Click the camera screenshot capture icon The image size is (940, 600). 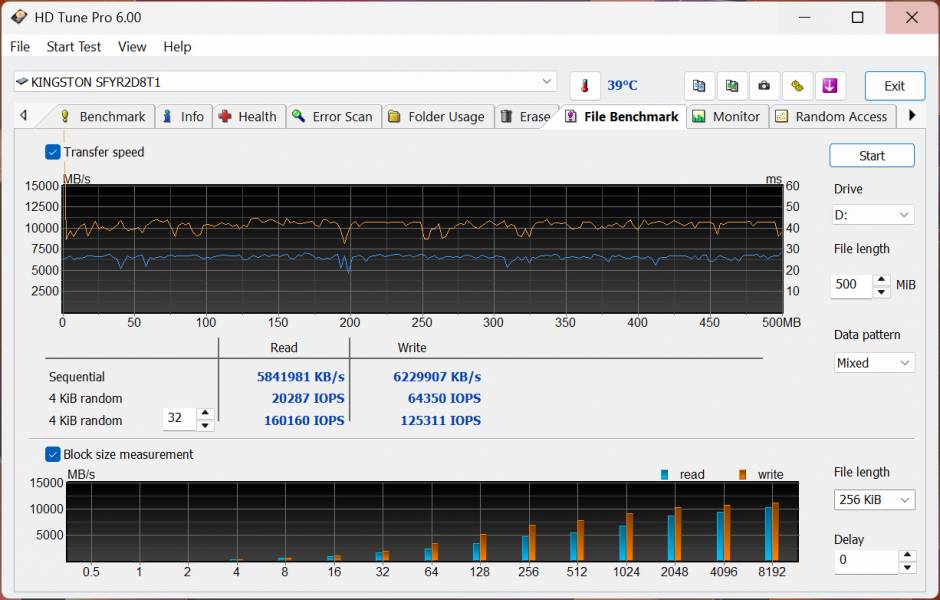click(764, 86)
